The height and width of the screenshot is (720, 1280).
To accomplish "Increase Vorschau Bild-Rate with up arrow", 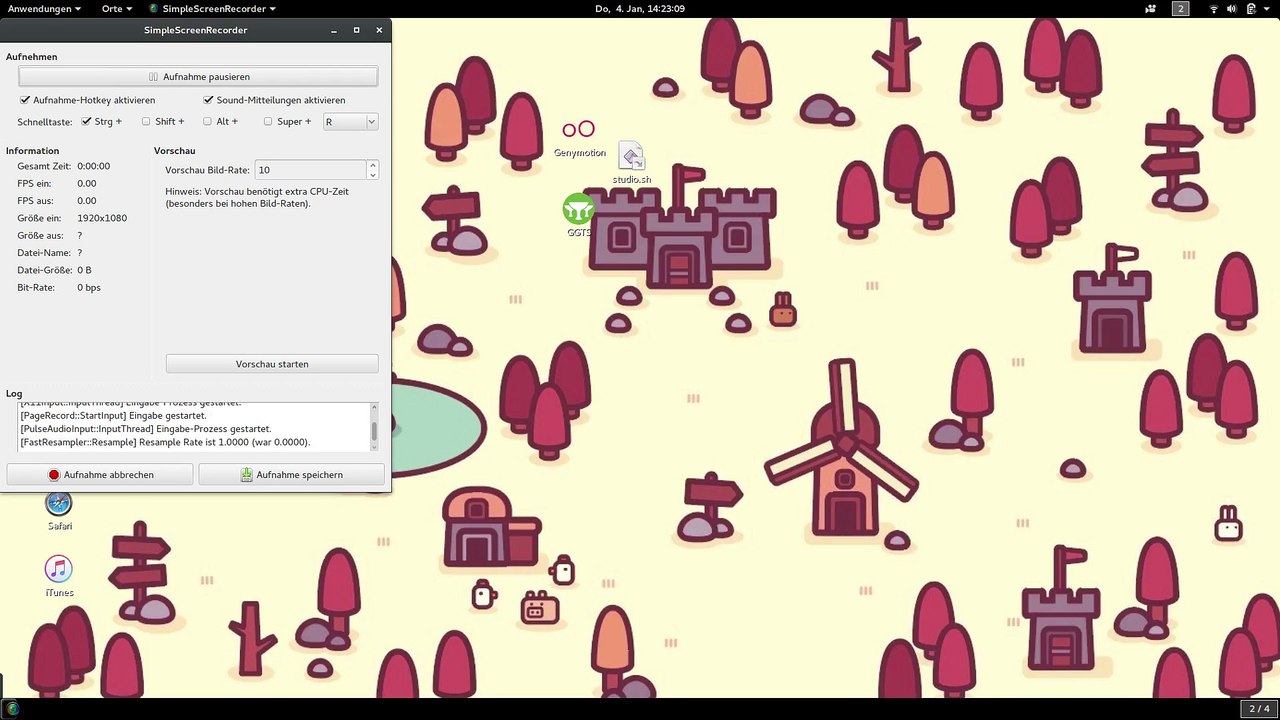I will pos(373,165).
